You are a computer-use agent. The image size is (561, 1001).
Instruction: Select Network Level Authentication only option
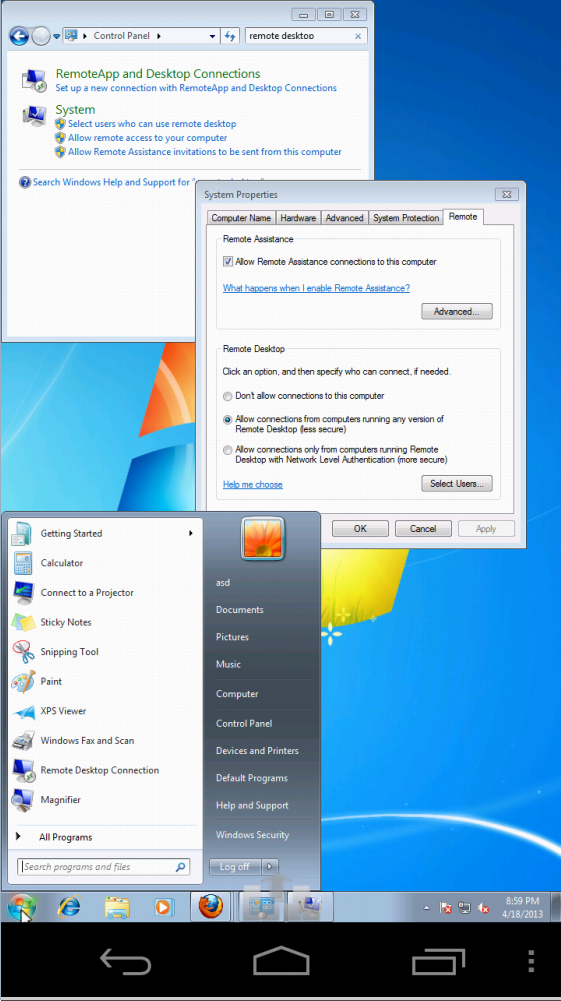point(227,450)
